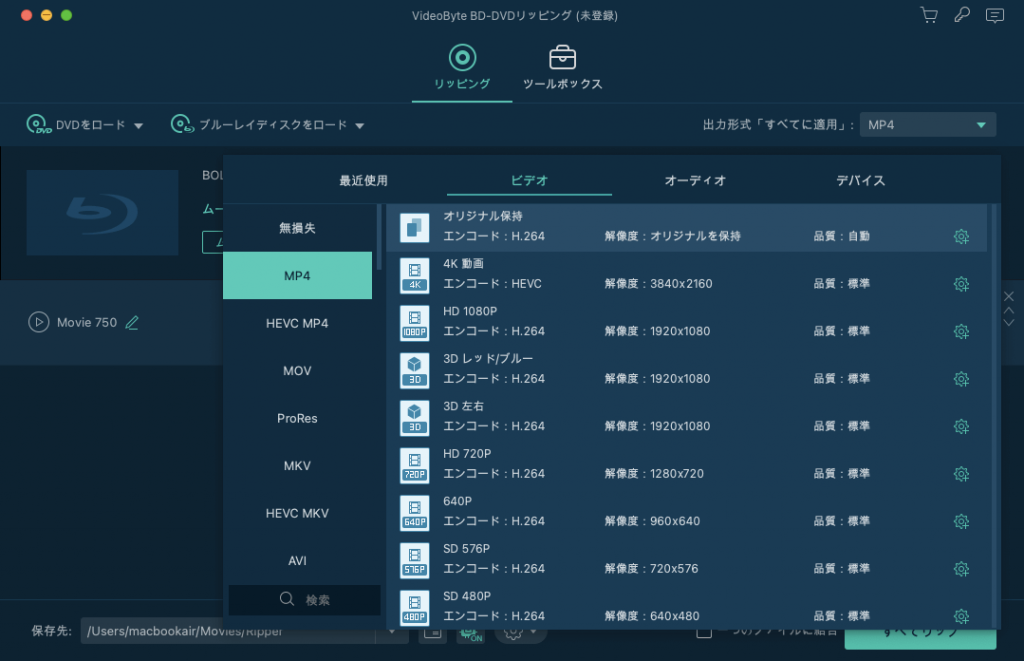Image resolution: width=1024 pixels, height=661 pixels.
Task: Open settings gear for HD 720P preset
Action: tap(961, 474)
